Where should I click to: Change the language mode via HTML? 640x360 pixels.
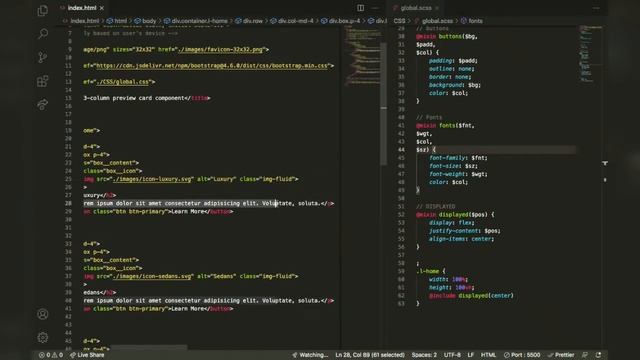(x=488, y=355)
